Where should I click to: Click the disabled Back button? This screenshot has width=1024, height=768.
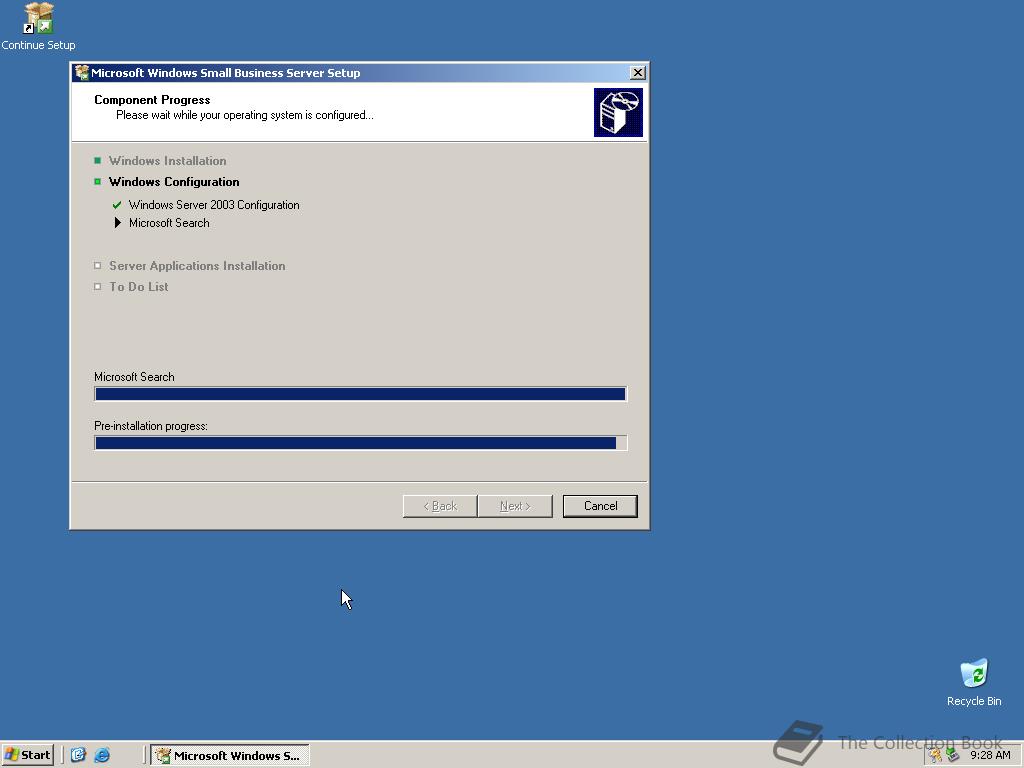click(440, 506)
